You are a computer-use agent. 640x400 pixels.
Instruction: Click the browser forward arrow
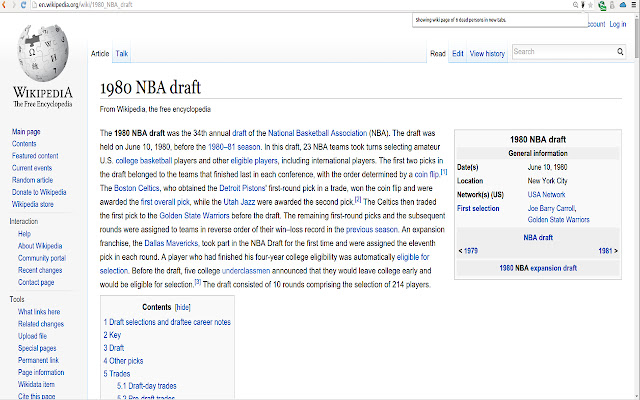point(13,5)
